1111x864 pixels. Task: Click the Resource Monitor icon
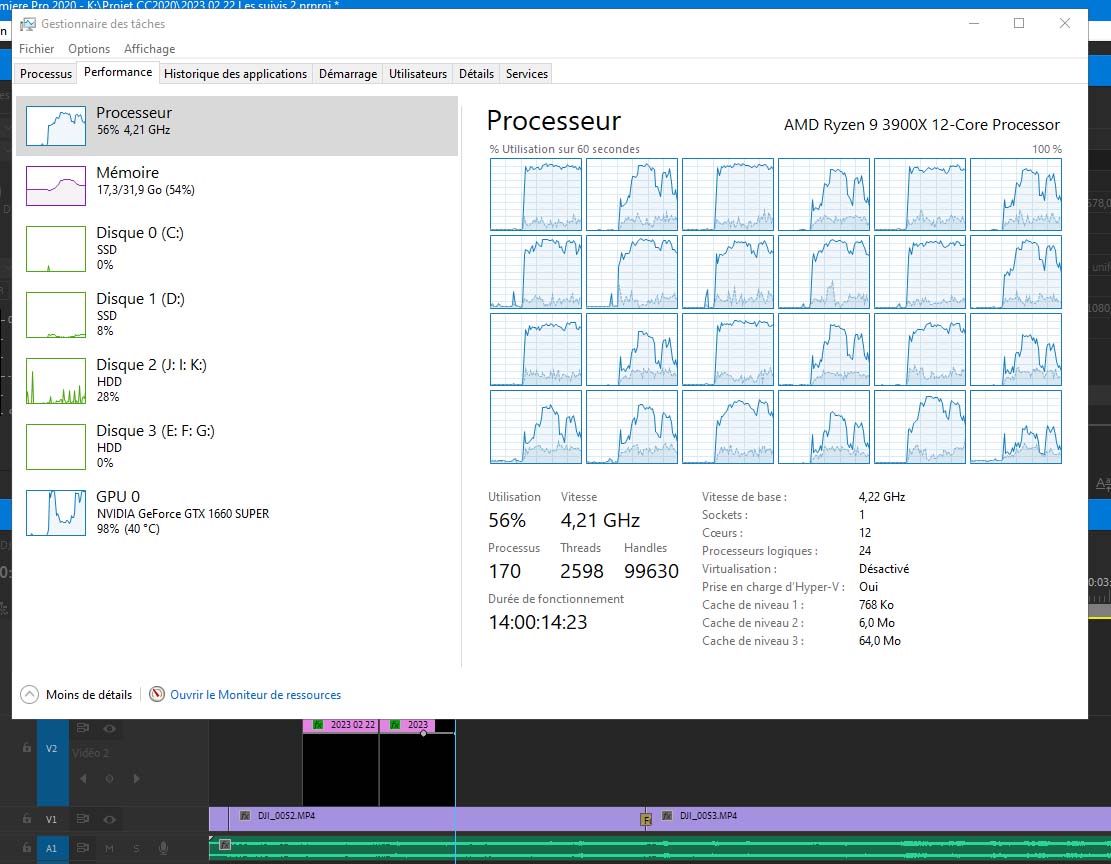click(x=157, y=694)
